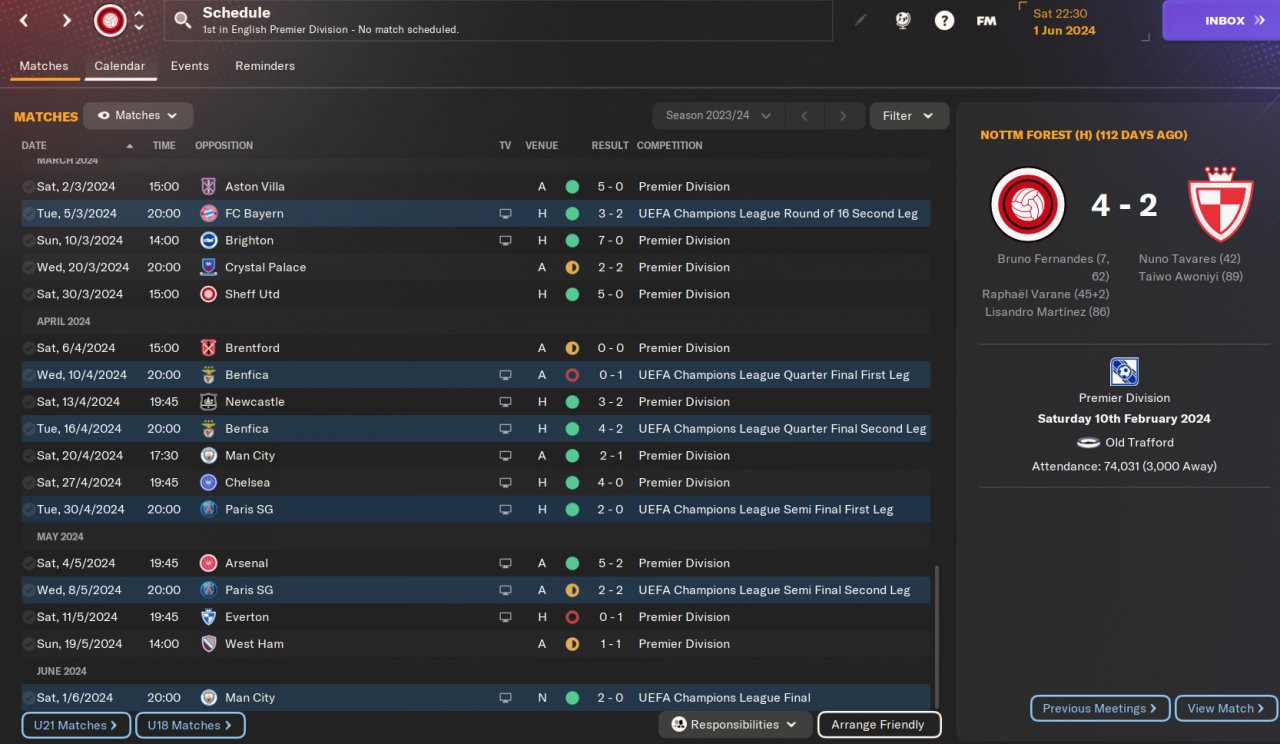
Task: Open U18 Matches
Action: click(190, 726)
